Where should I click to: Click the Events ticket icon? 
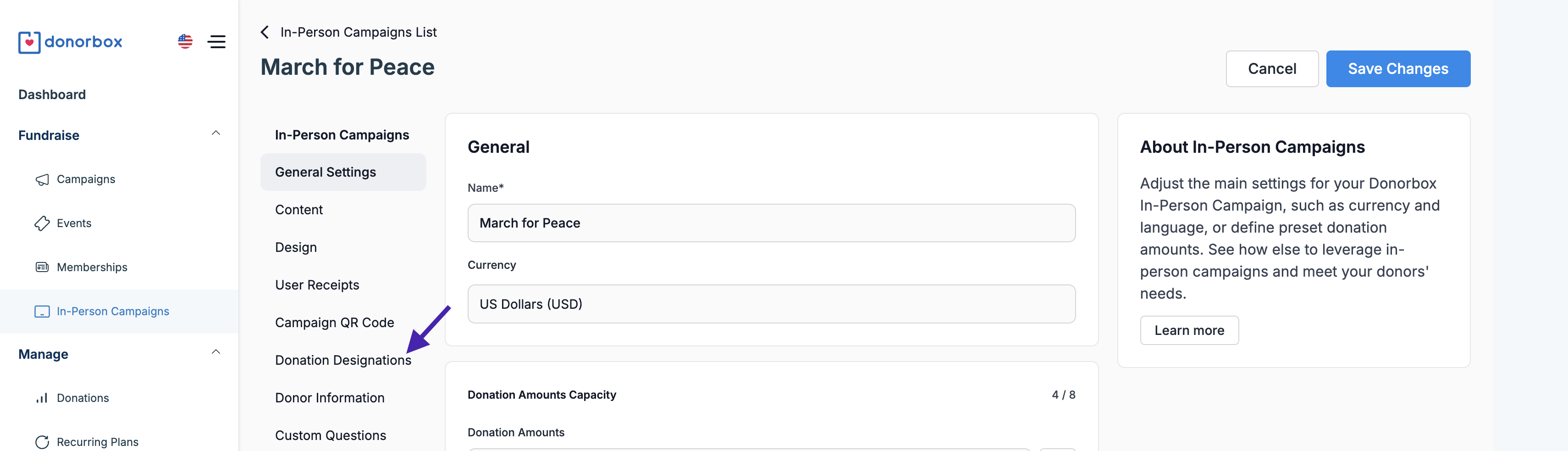pyautogui.click(x=42, y=223)
